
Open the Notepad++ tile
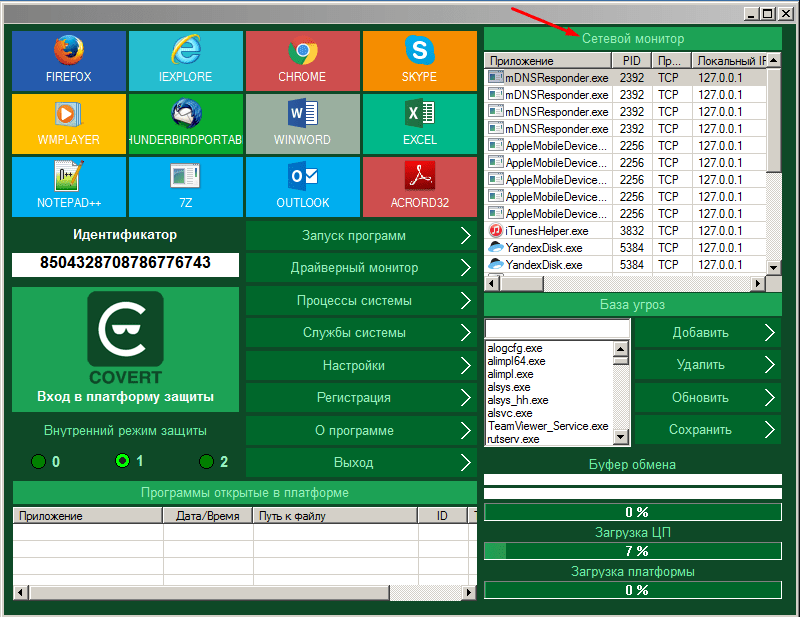pos(68,186)
